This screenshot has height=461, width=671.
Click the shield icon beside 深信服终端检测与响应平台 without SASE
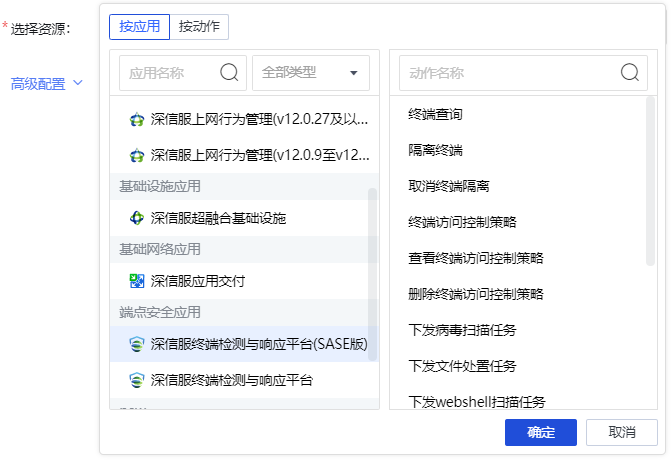[137, 380]
